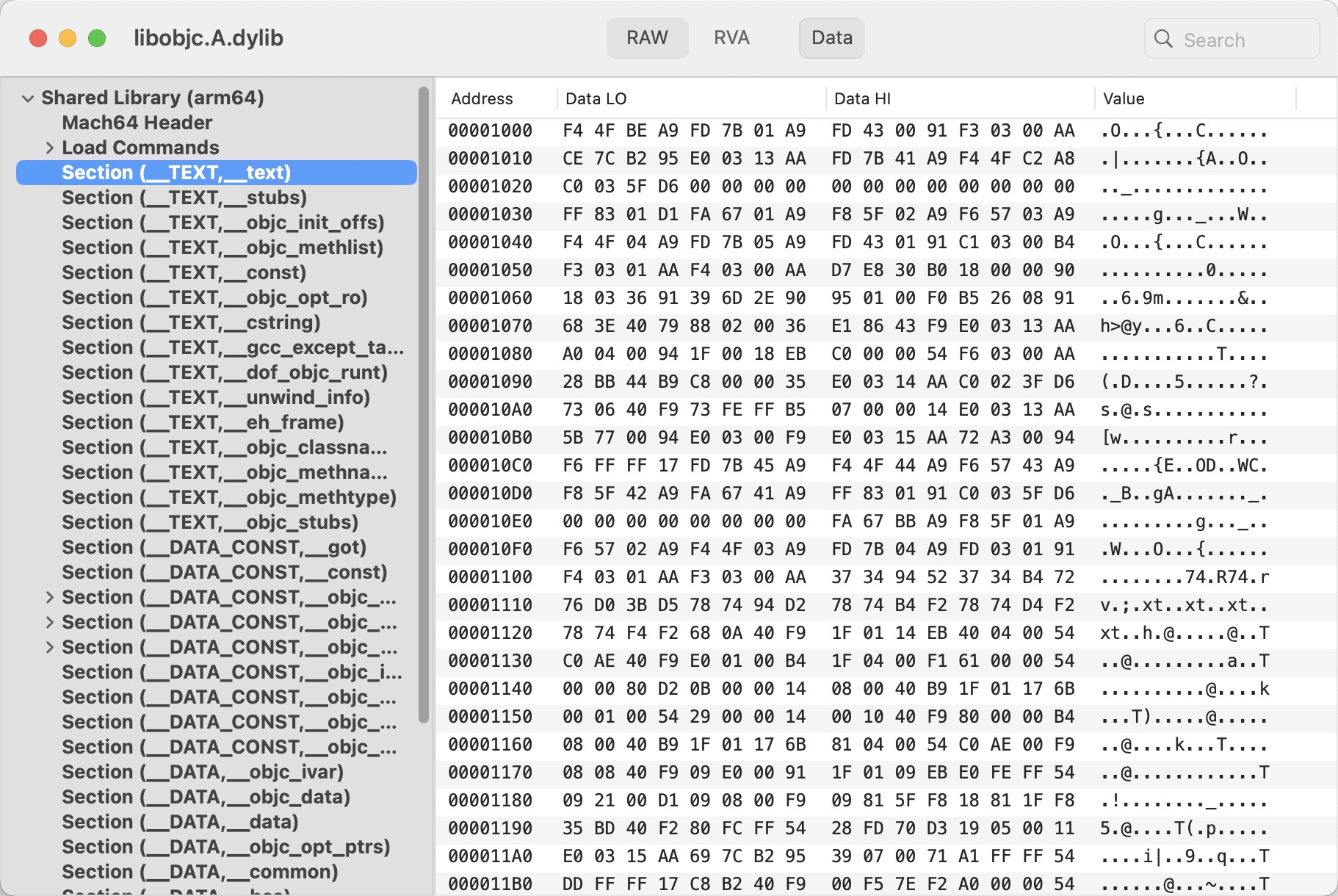
Task: Open Section (__TEXT,__cstring)
Action: coord(191,322)
